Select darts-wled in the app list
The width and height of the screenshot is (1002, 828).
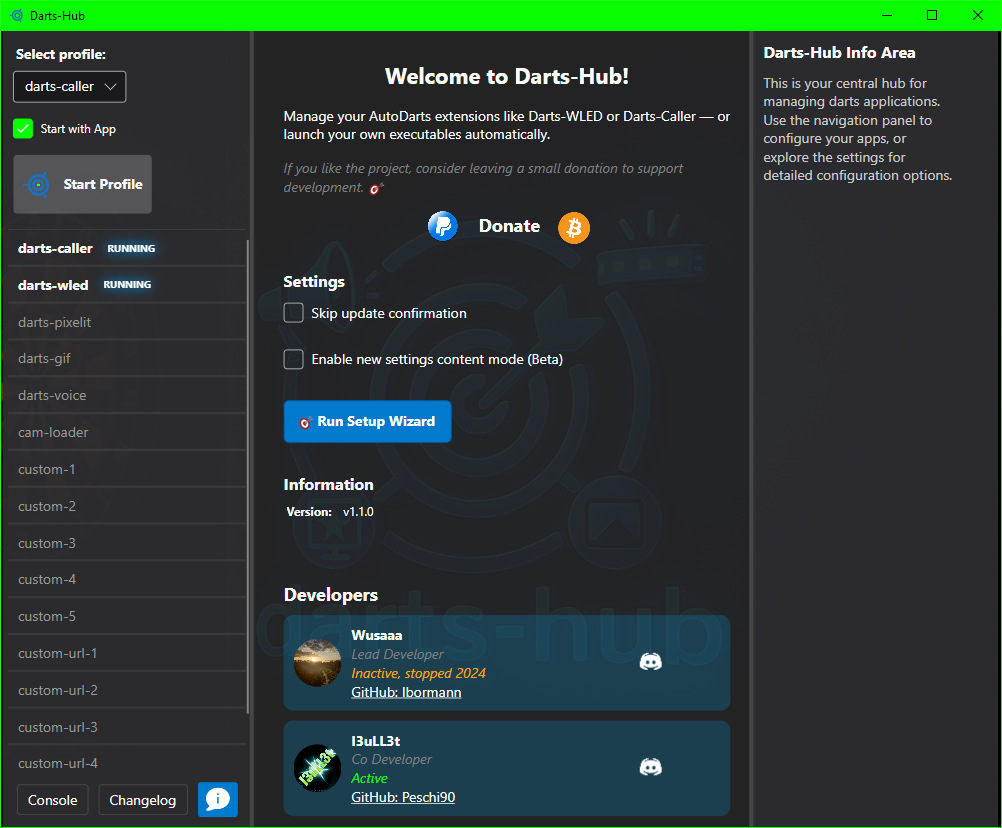click(x=127, y=285)
